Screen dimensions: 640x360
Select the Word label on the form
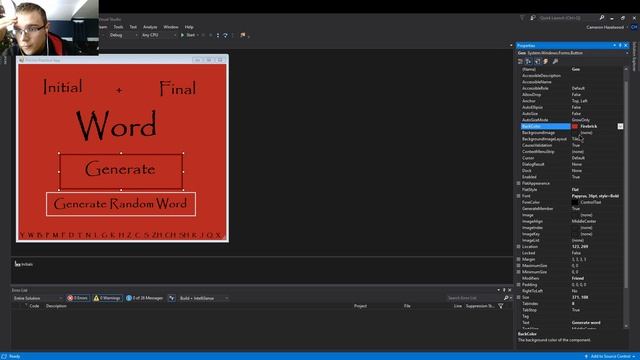[117, 126]
